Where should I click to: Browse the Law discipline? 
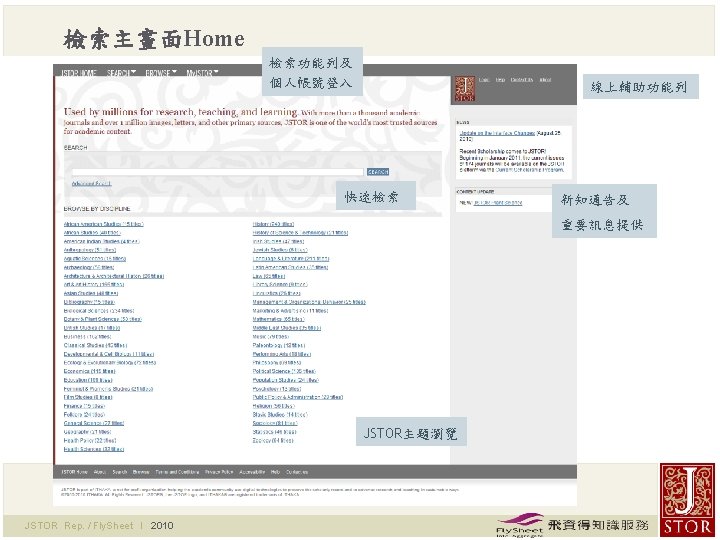(x=269, y=276)
